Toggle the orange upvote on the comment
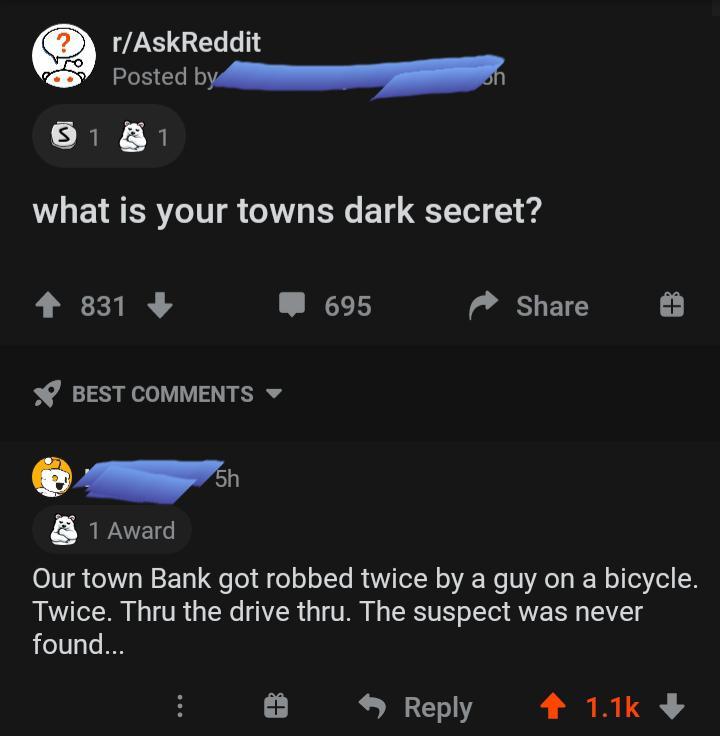The width and height of the screenshot is (720, 736). point(553,706)
